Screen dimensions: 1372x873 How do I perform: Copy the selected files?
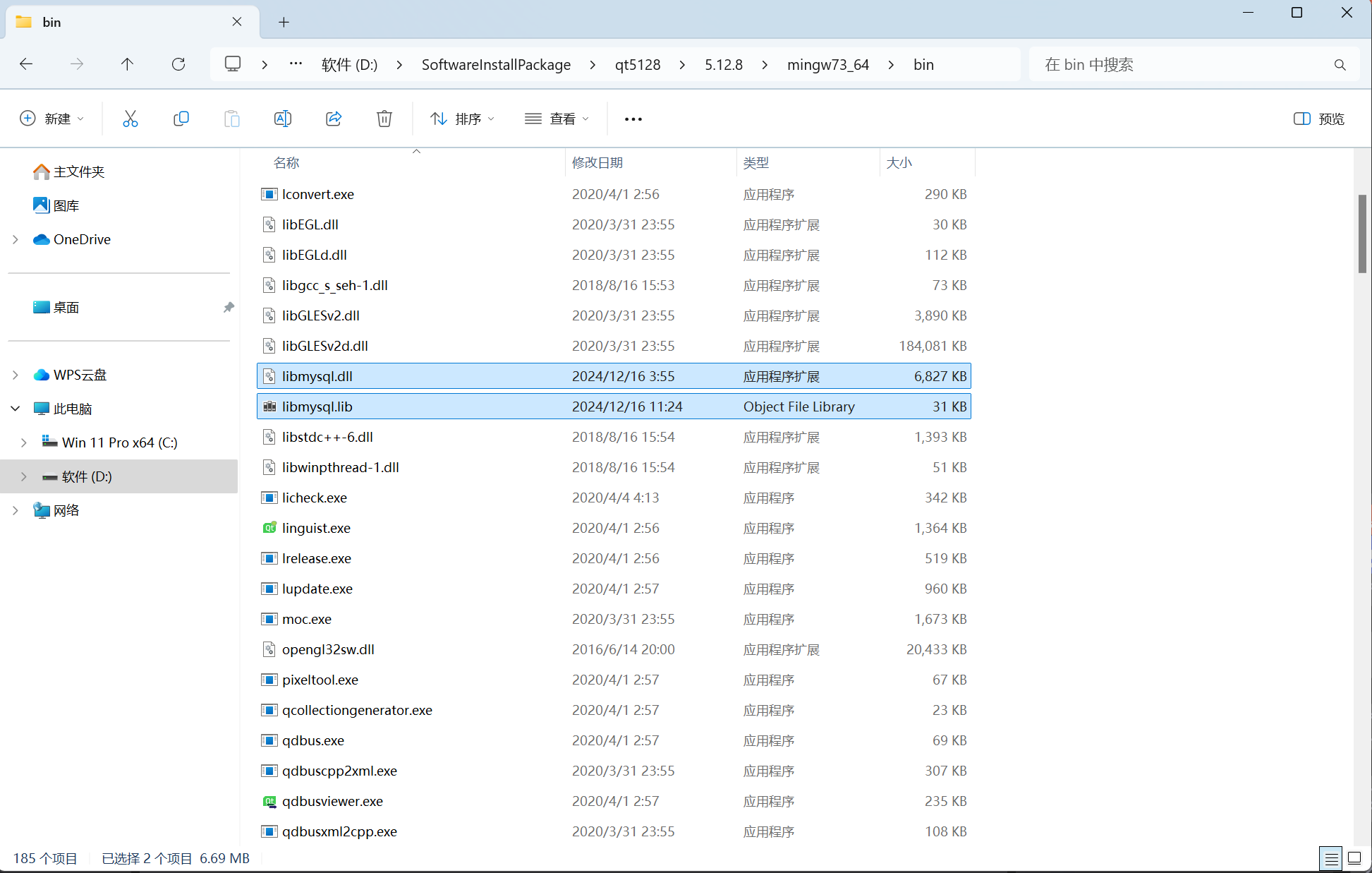[181, 118]
